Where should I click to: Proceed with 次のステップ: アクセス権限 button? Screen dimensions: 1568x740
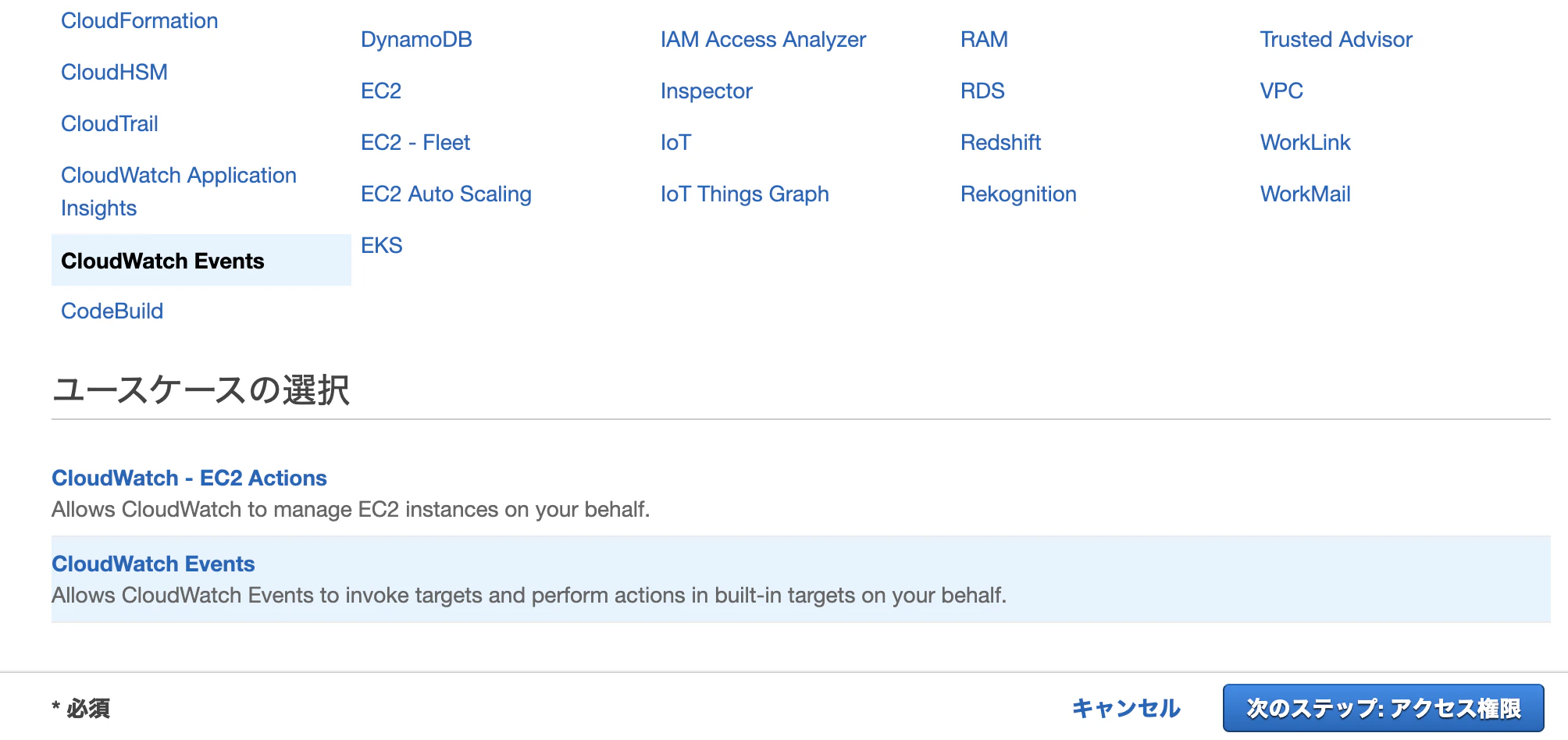[x=1383, y=708]
